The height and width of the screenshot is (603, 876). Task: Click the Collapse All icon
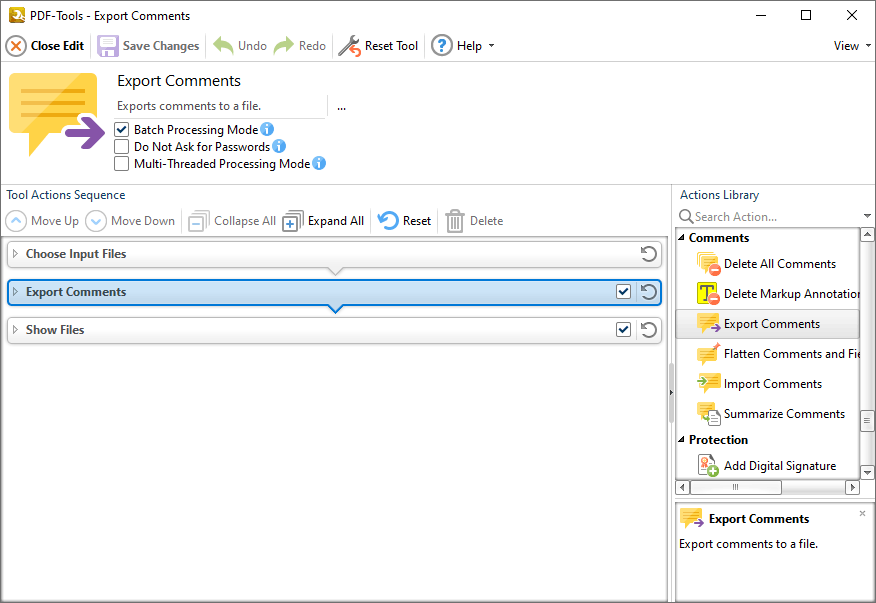click(x=198, y=221)
